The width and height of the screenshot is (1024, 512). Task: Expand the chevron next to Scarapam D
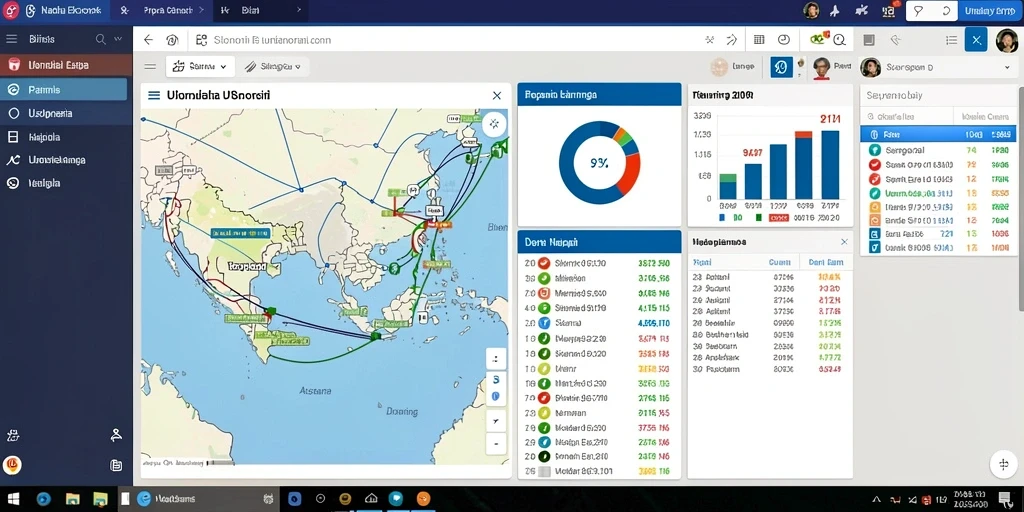pyautogui.click(x=1007, y=67)
